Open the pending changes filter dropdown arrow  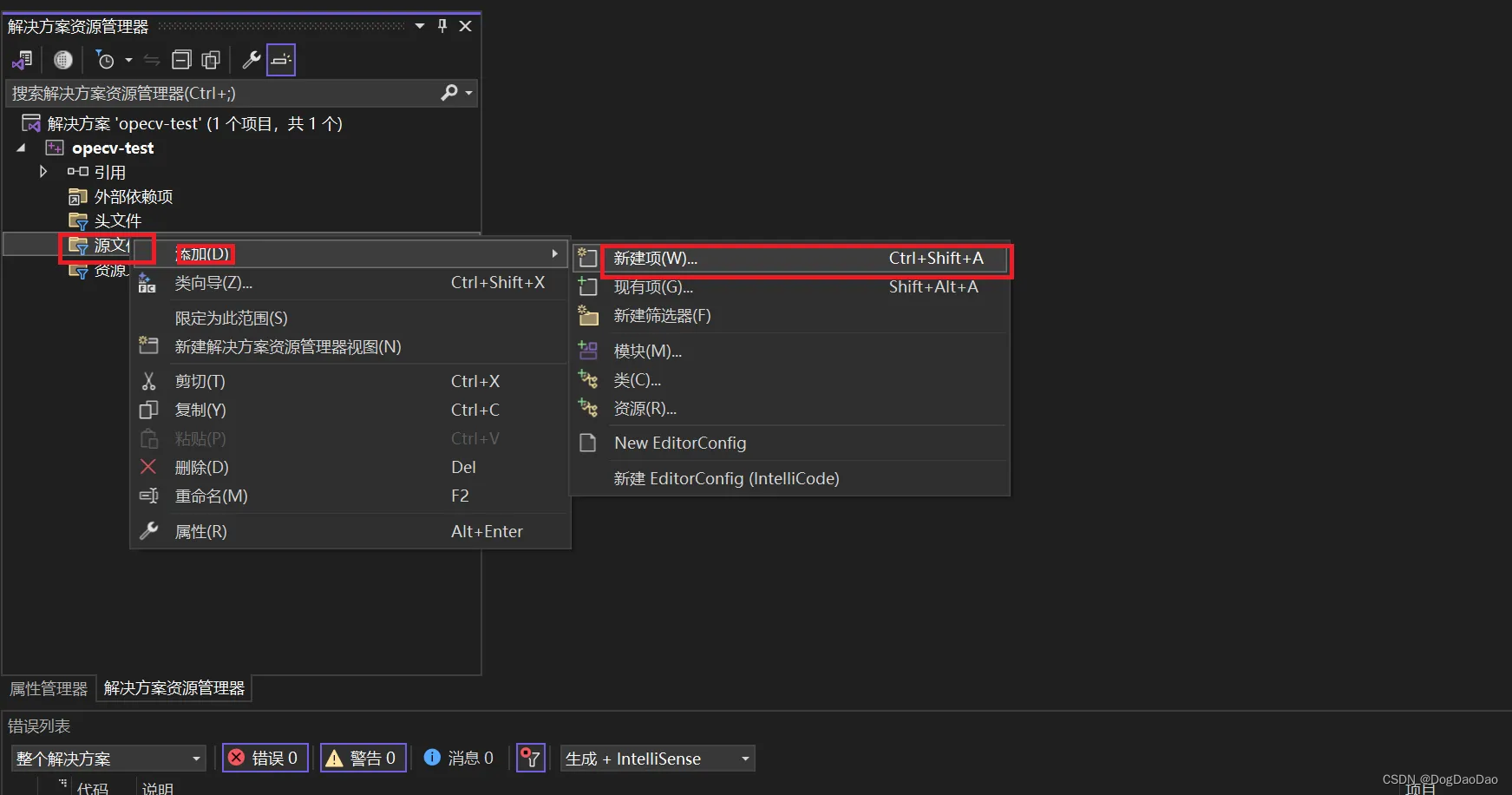pyautogui.click(x=128, y=60)
